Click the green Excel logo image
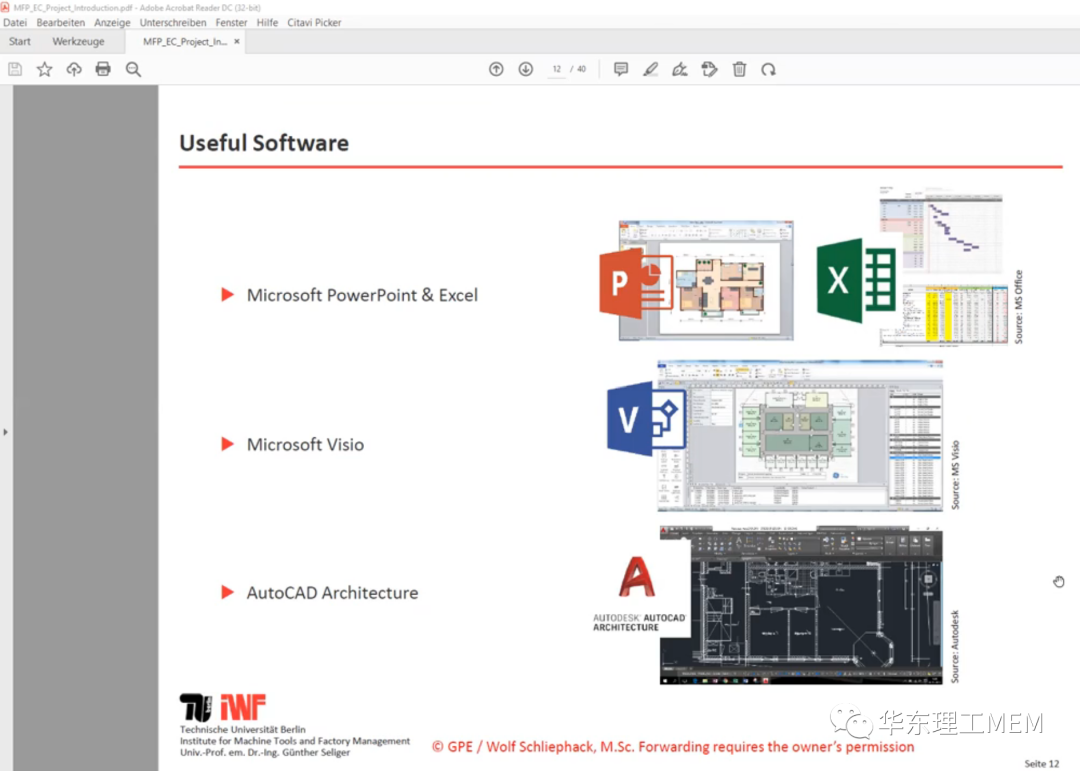Image resolution: width=1080 pixels, height=771 pixels. (855, 280)
